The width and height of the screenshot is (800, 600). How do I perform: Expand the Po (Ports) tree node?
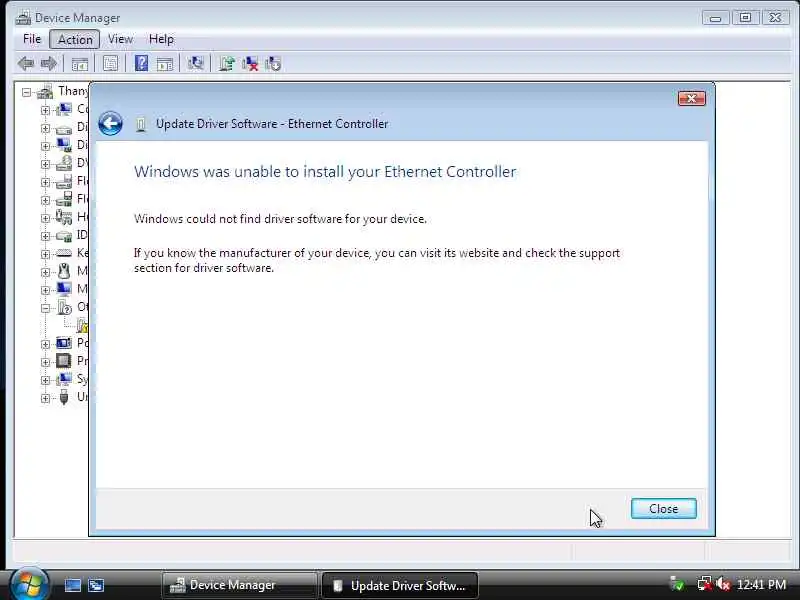45,344
